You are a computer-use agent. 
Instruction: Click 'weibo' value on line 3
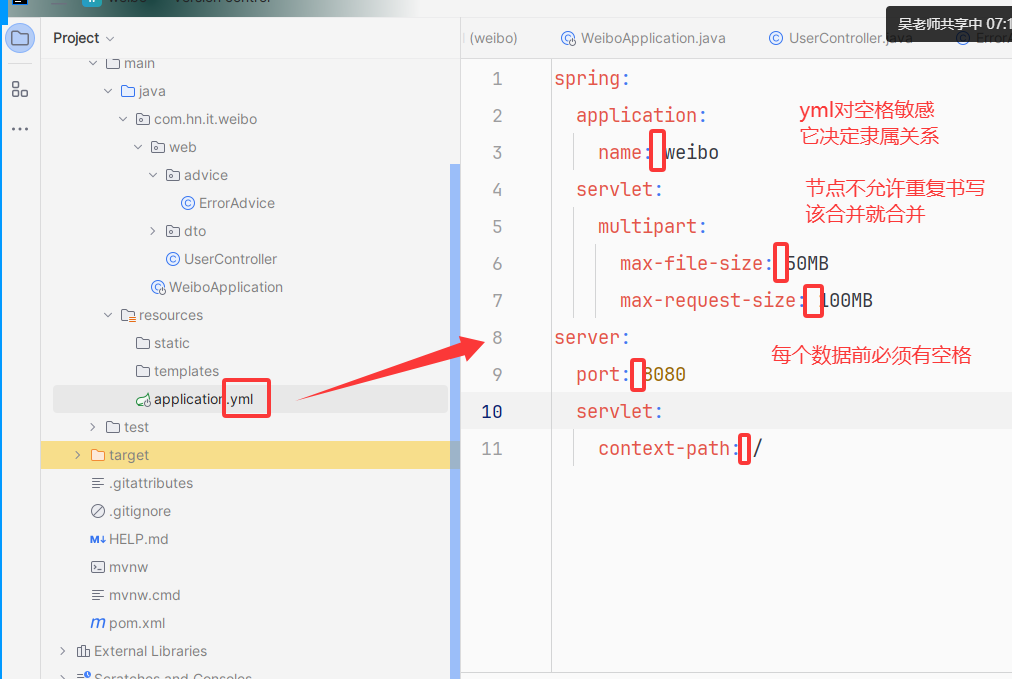[x=692, y=152]
